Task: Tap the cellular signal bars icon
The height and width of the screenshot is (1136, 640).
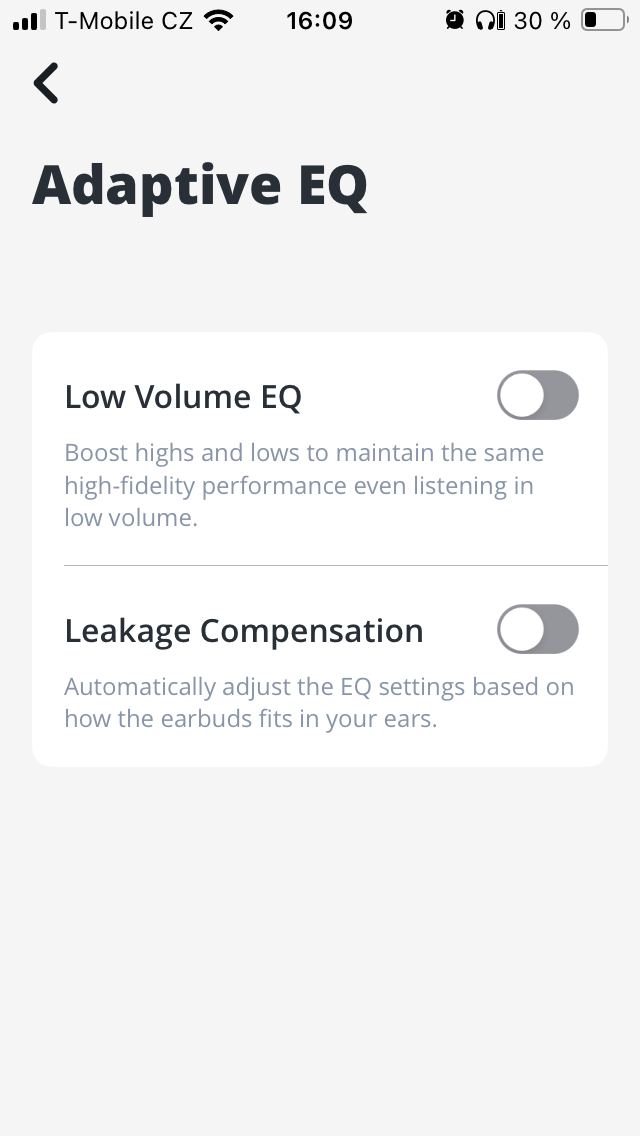Action: tap(30, 20)
